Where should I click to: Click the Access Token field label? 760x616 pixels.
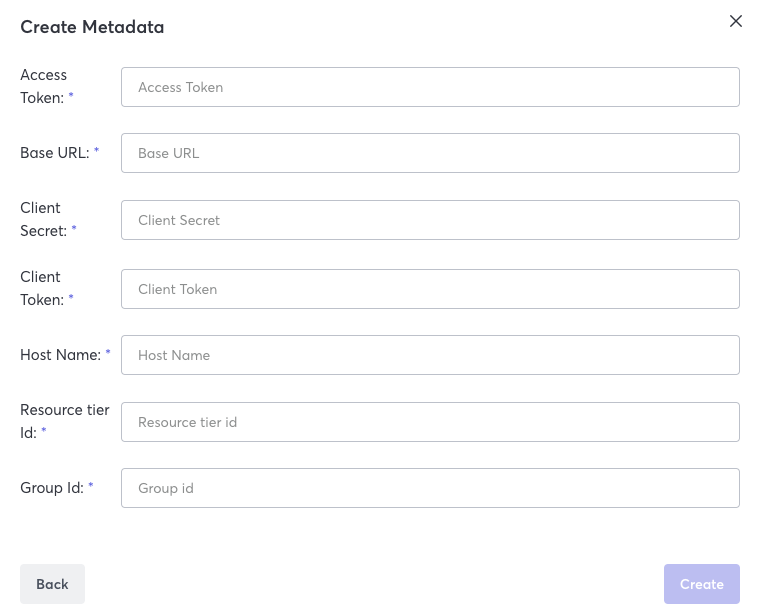point(43,86)
